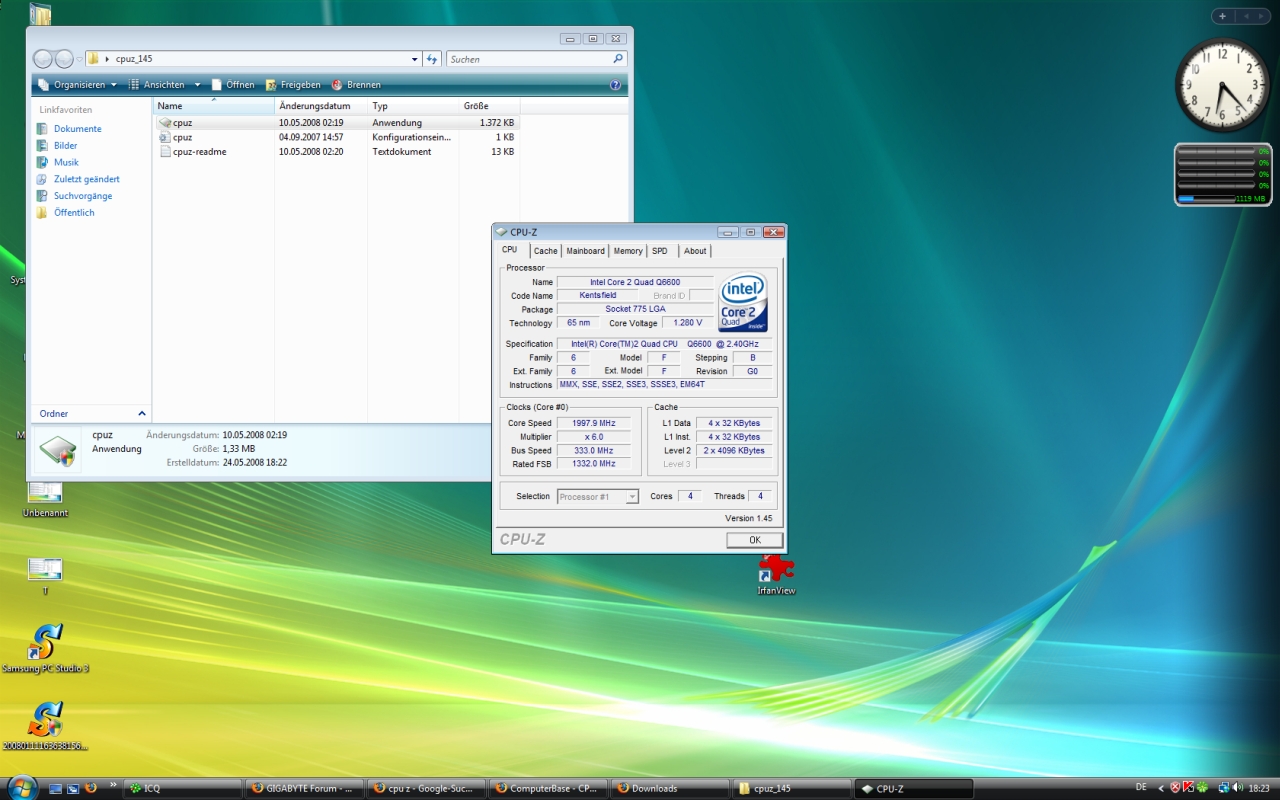
Task: Open the SPD tab in CPU-Z
Action: 660,251
